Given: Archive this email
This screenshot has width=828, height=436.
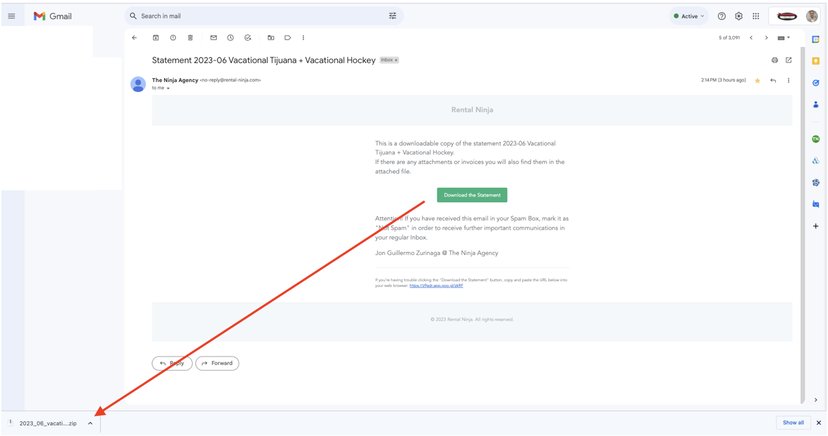Looking at the screenshot, I should coord(156,38).
